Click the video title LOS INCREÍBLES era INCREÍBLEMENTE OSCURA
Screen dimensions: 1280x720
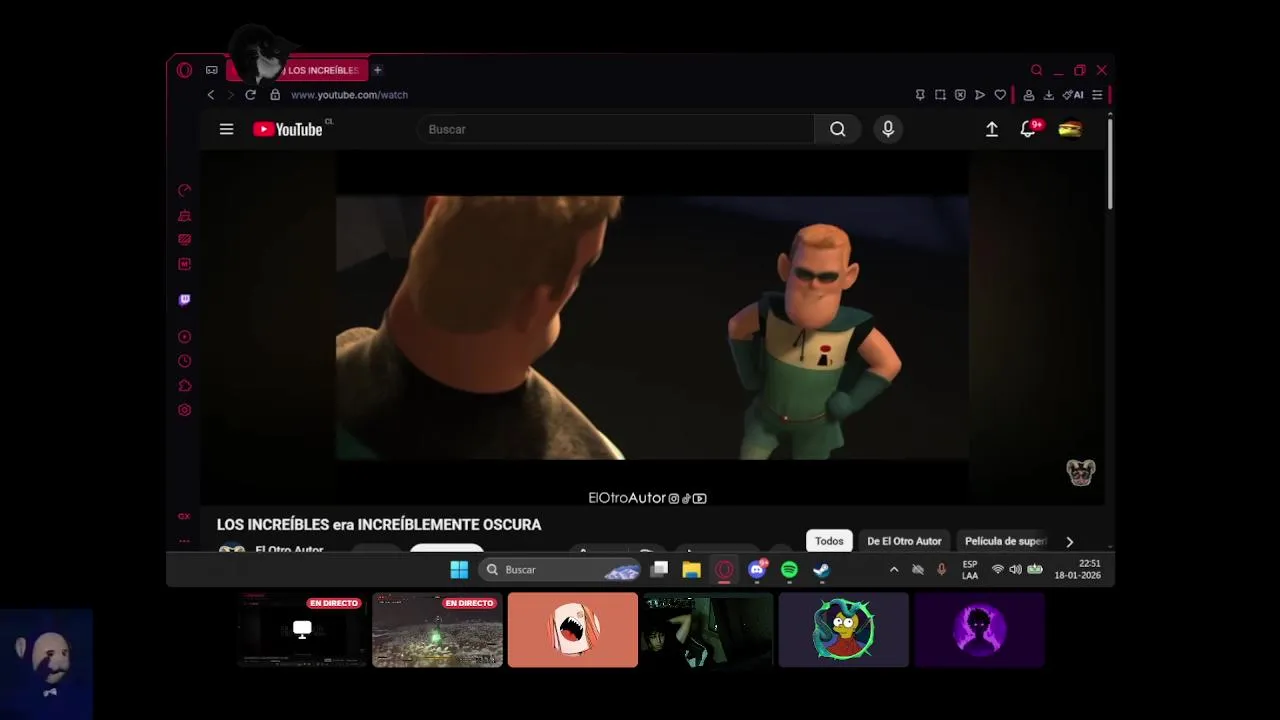tap(379, 524)
